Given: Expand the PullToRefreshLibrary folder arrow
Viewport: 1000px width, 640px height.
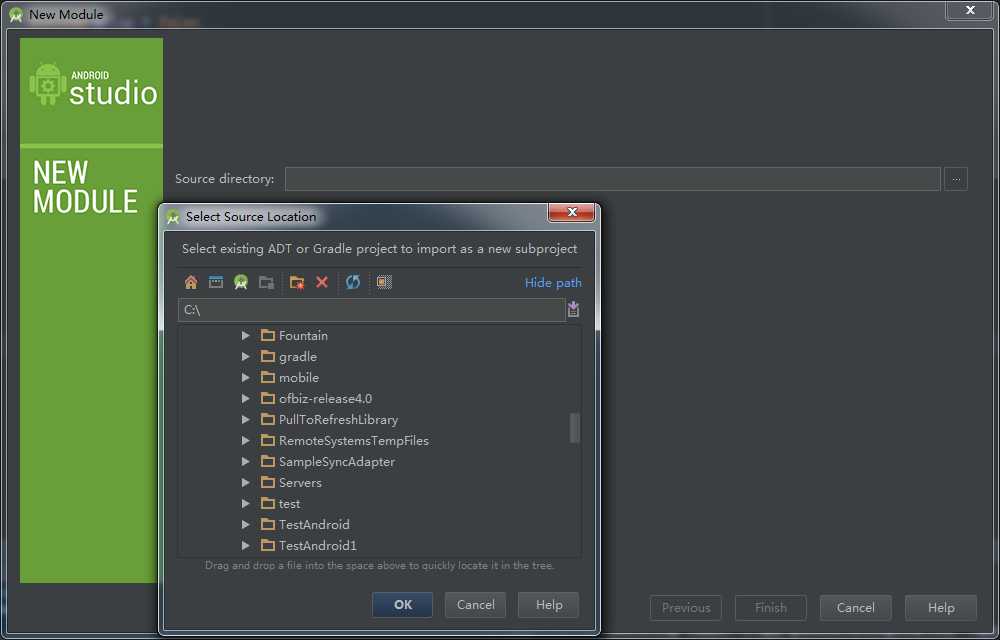Looking at the screenshot, I should pyautogui.click(x=246, y=419).
